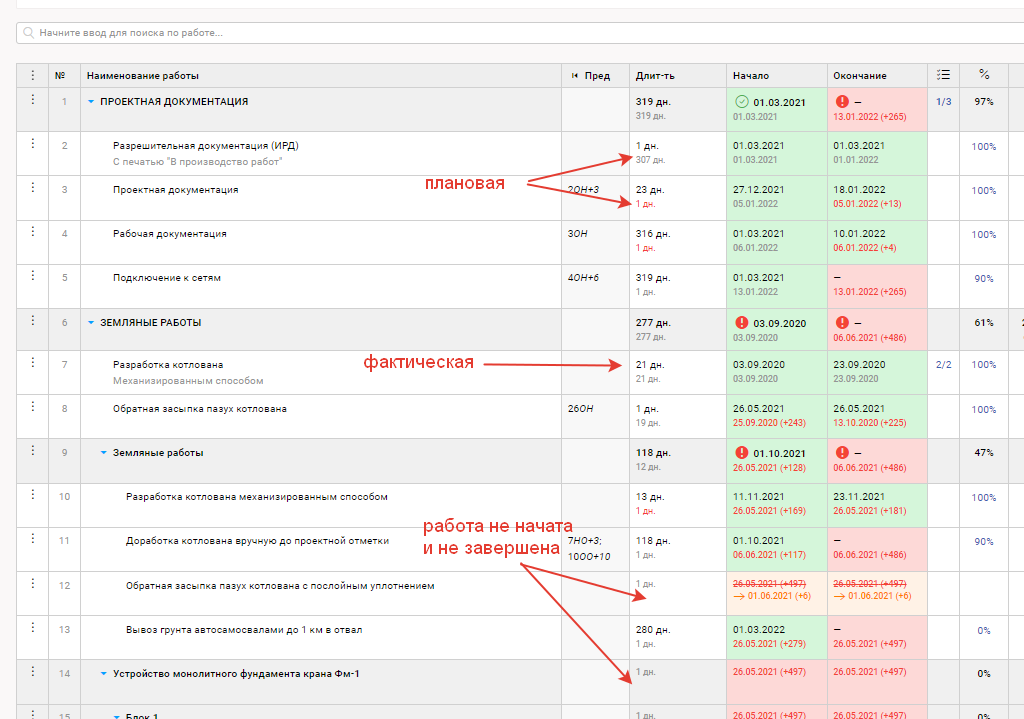Open the table header three-dot menu
Image resolution: width=1024 pixels, height=719 pixels.
click(x=32, y=75)
